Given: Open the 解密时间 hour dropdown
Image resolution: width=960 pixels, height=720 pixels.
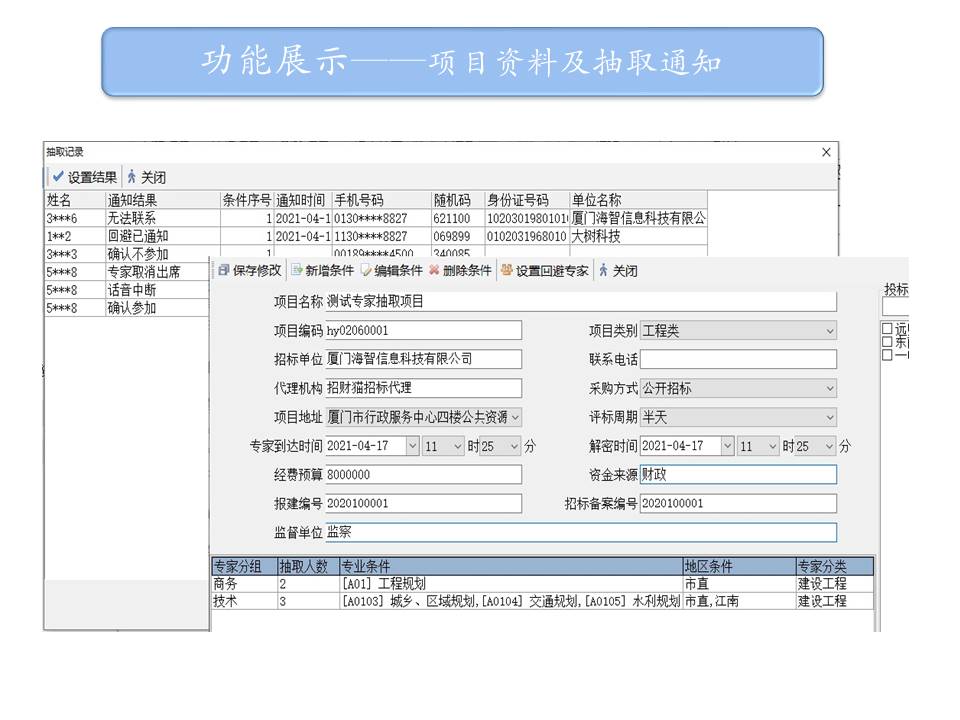Looking at the screenshot, I should [x=773, y=446].
